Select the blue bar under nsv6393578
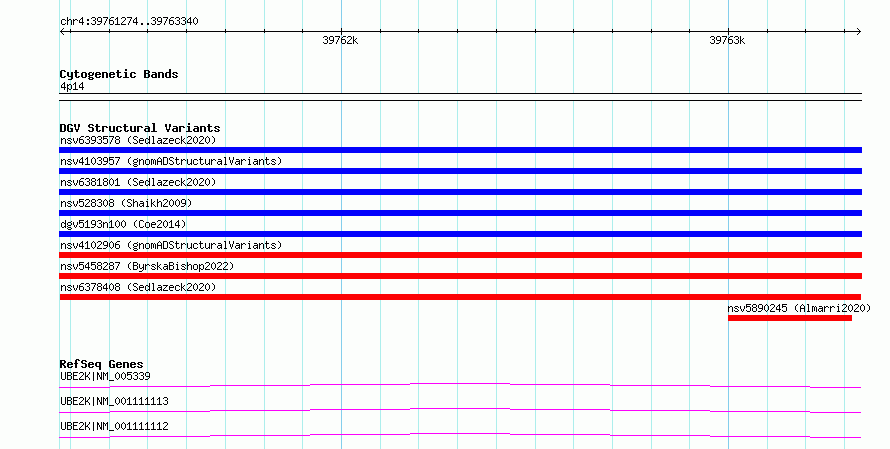This screenshot has height=449, width=890. [460, 150]
